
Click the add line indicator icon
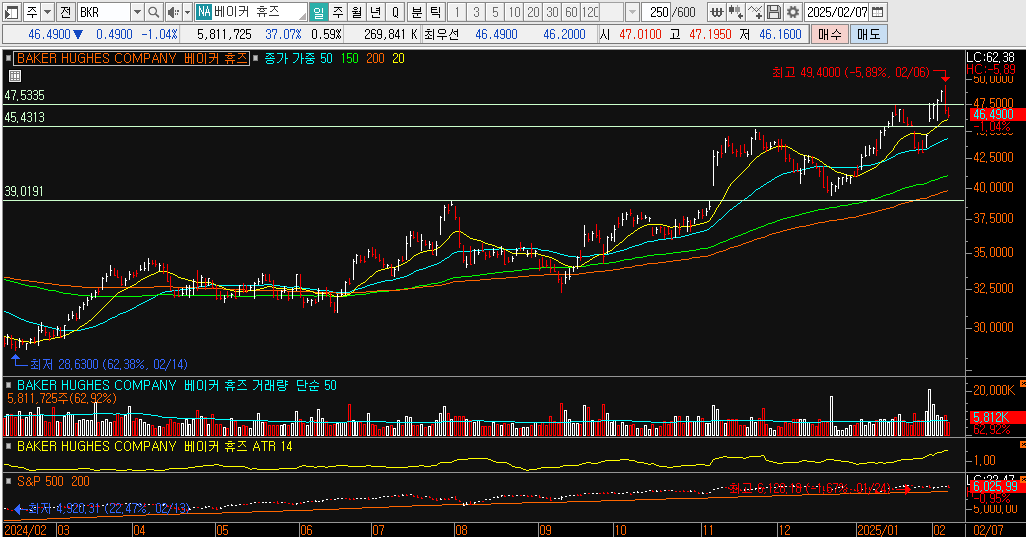coord(754,12)
